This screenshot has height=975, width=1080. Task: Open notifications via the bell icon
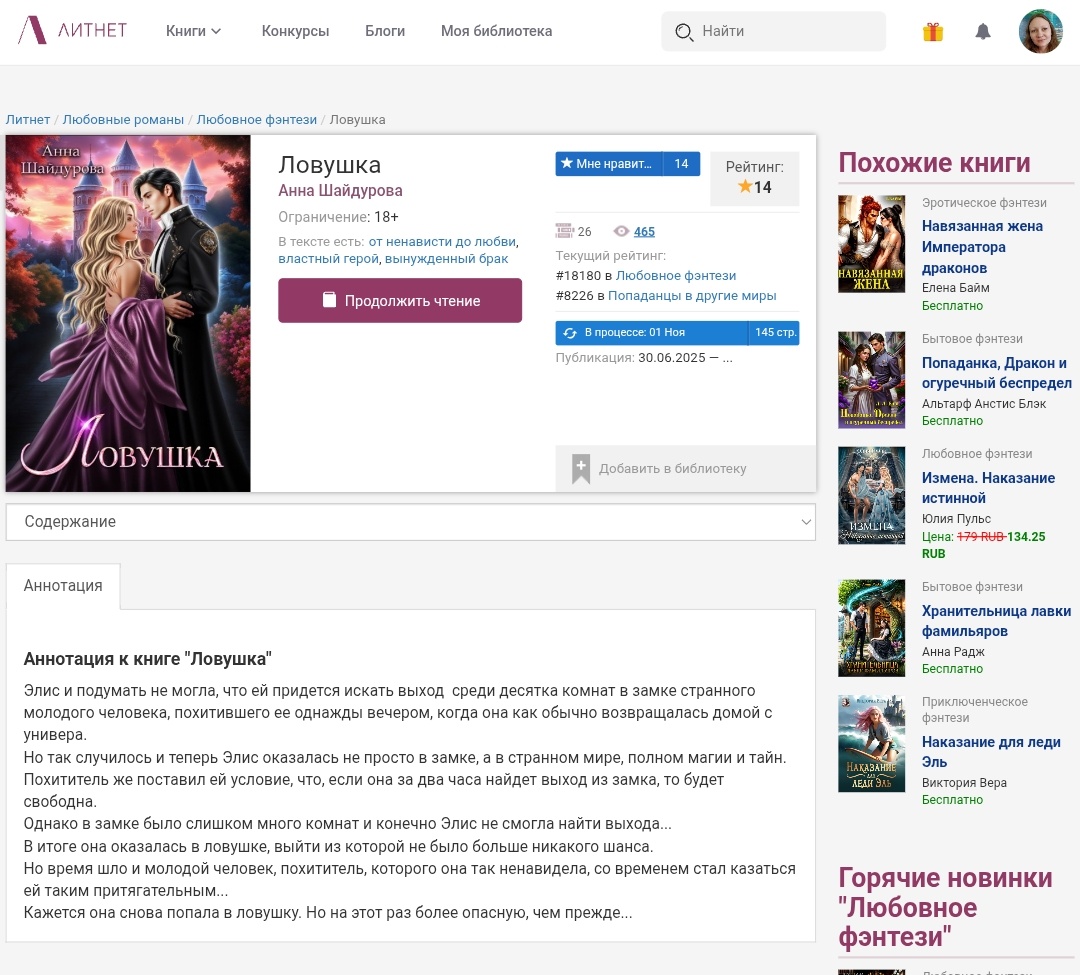[983, 32]
